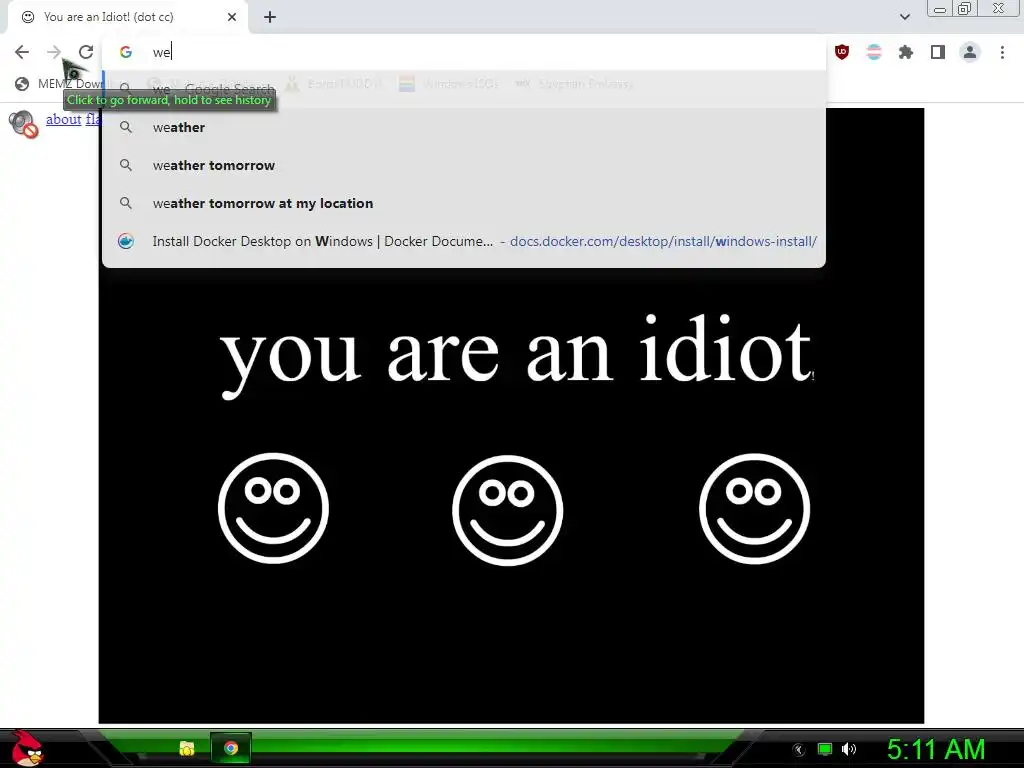Click the address bar showing 'we'
This screenshot has height=768, width=1024.
[x=464, y=52]
